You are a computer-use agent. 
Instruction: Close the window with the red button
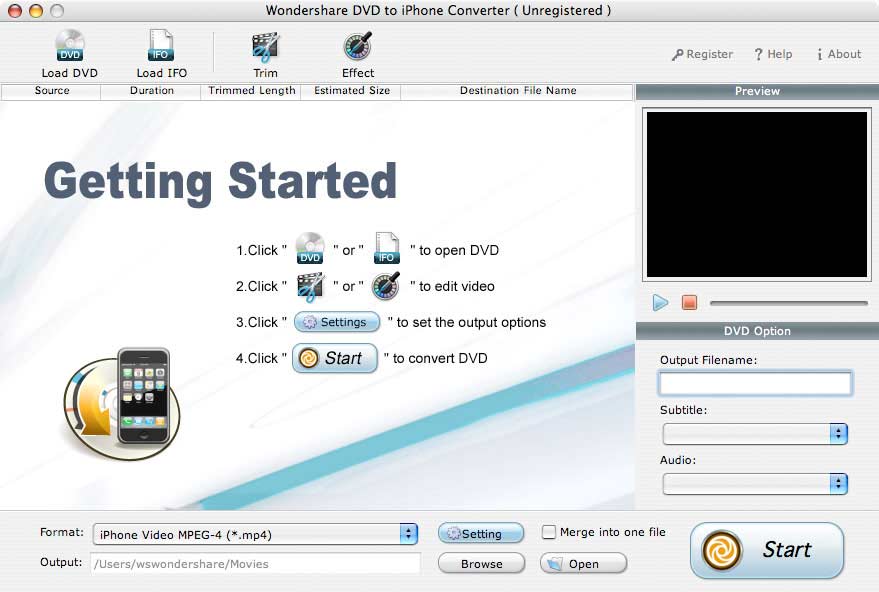15,11
